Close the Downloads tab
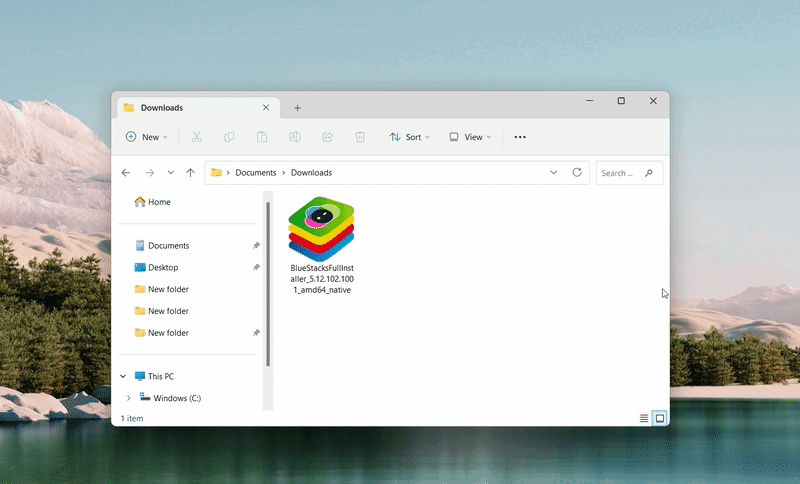This screenshot has height=484, width=800. point(266,108)
